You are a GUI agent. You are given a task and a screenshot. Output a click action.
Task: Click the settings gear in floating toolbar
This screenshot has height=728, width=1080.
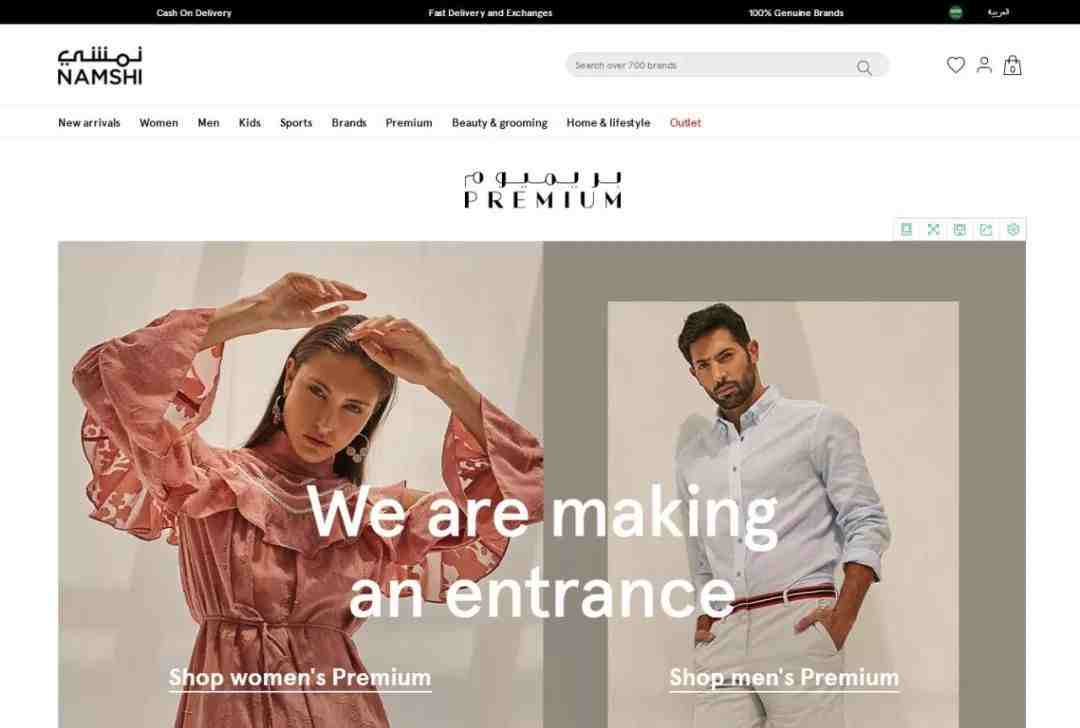tap(1012, 229)
